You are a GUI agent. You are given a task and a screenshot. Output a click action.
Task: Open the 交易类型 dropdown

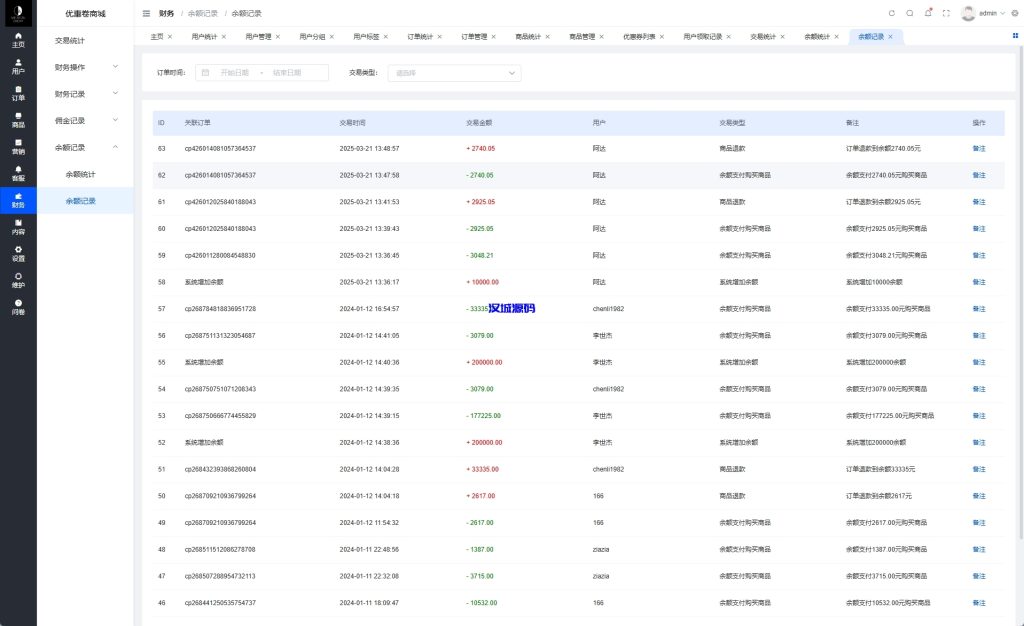click(455, 73)
